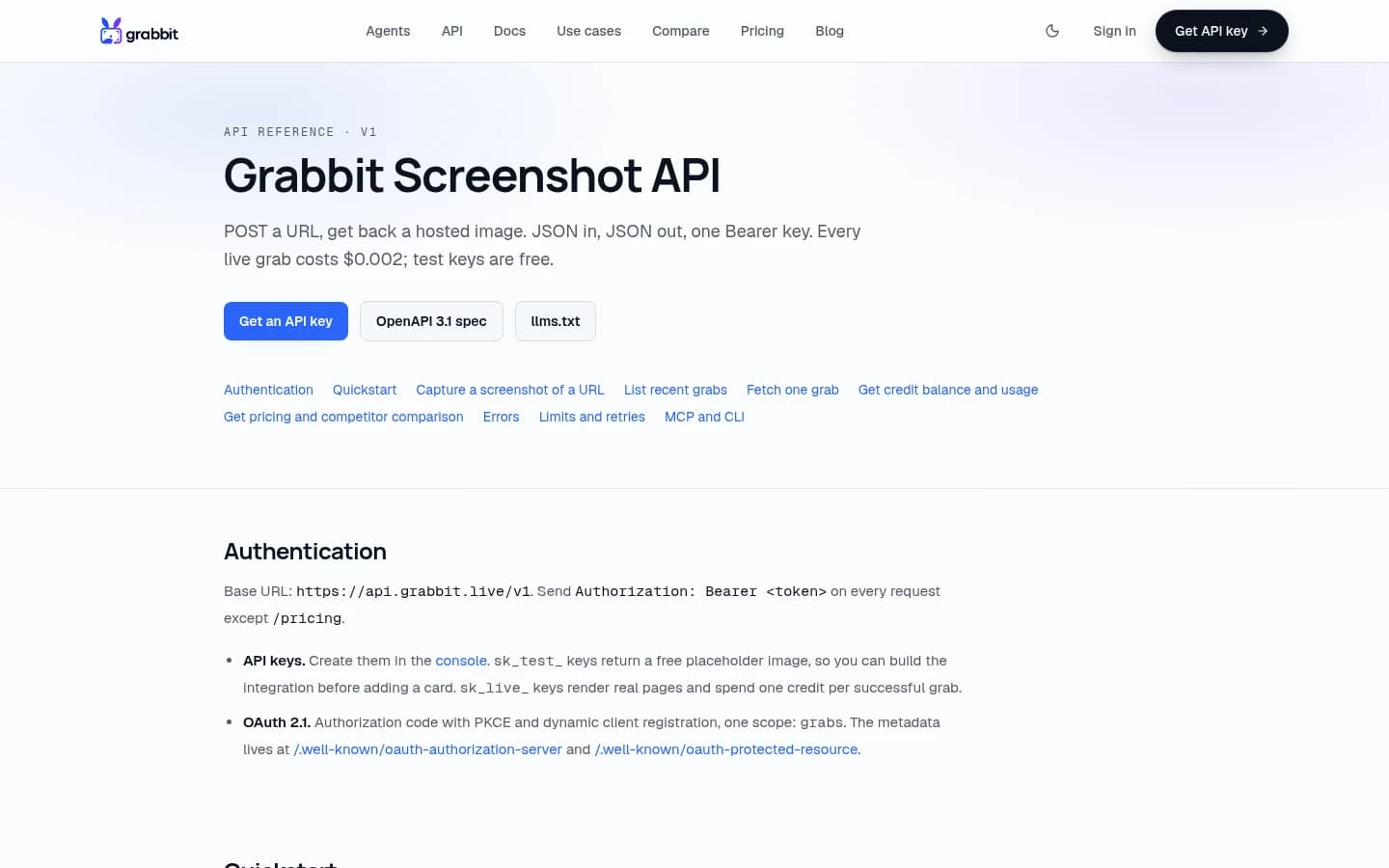Click the Authentication section heading

click(x=305, y=551)
